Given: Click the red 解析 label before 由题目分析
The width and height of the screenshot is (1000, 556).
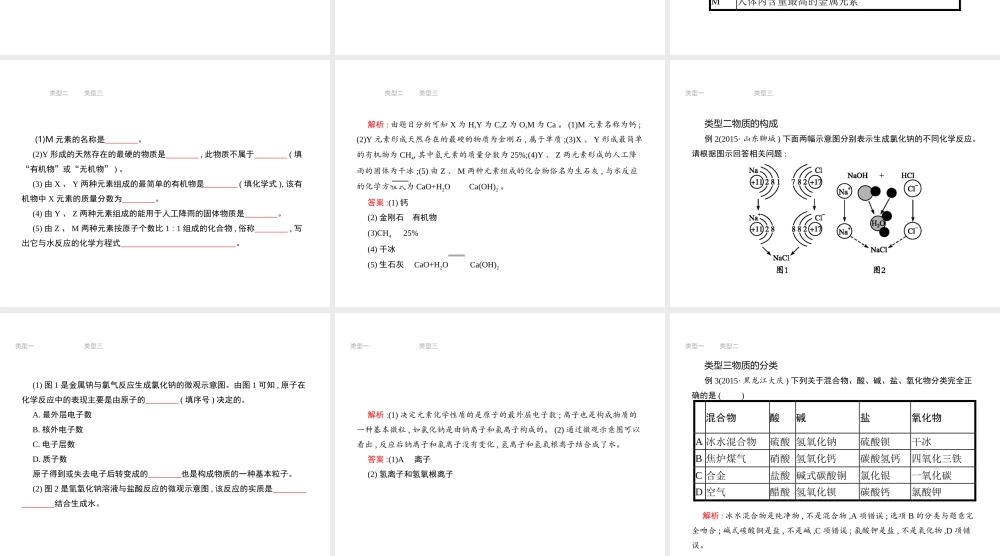Looking at the screenshot, I should click(376, 124).
